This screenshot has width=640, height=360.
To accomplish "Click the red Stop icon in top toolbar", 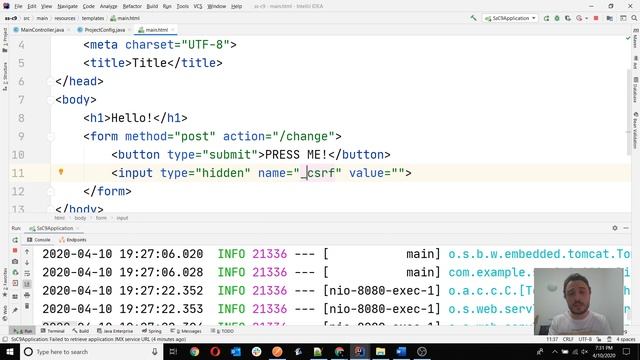I will pyautogui.click(x=596, y=18).
